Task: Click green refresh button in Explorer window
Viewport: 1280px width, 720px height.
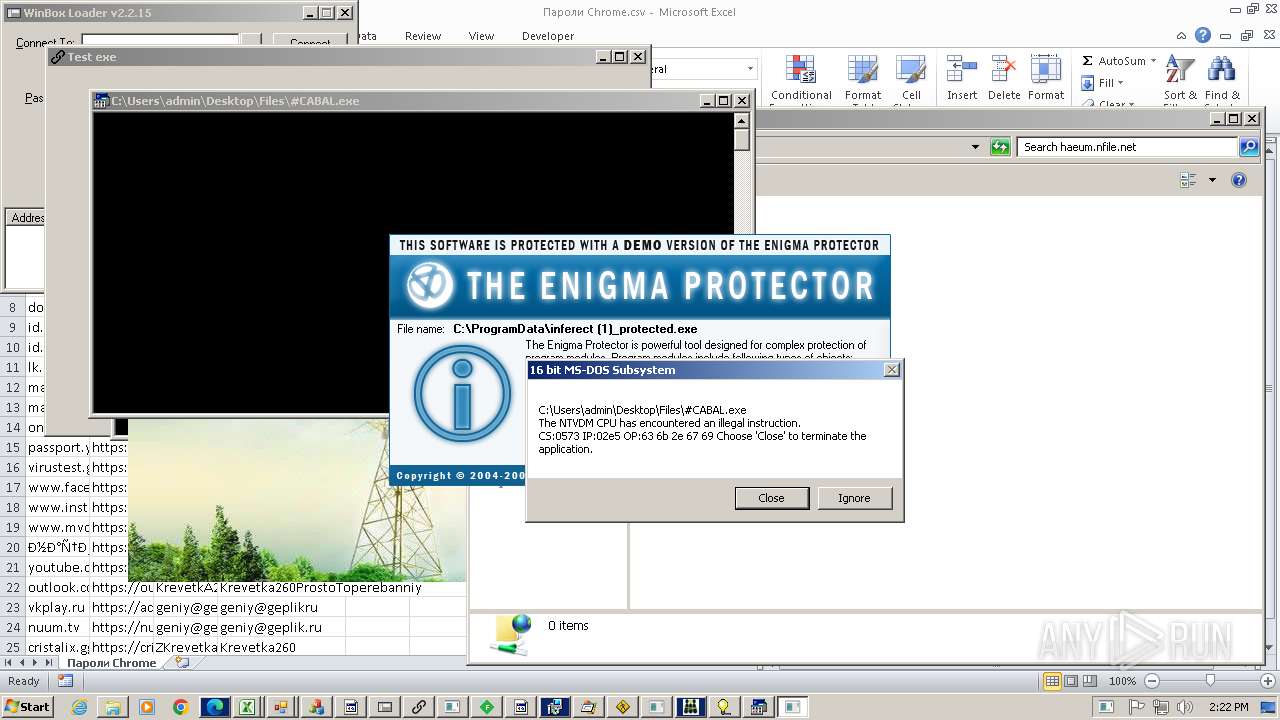Action: [x=1000, y=147]
